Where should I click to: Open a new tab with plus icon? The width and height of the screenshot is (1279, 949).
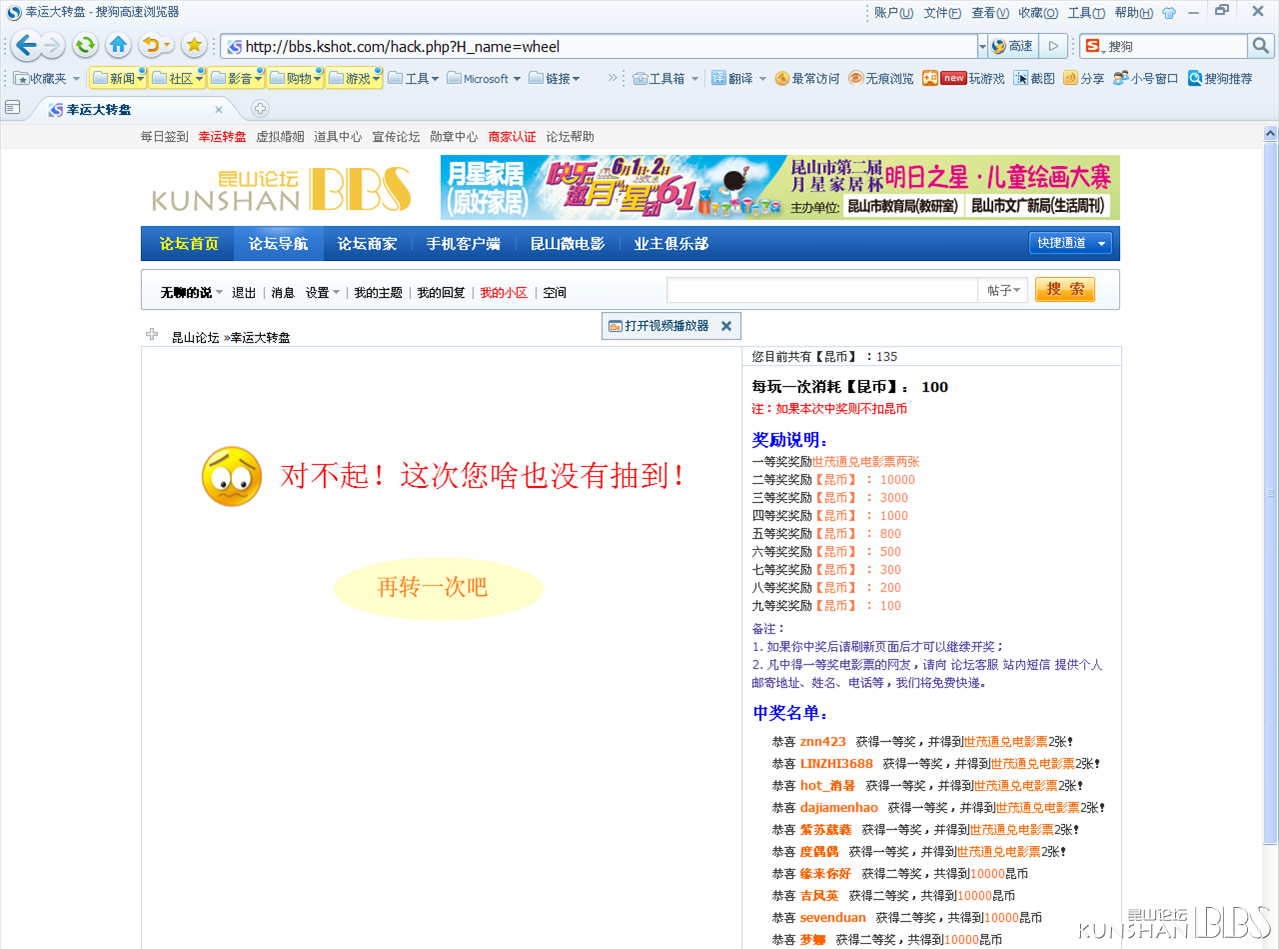[x=260, y=109]
